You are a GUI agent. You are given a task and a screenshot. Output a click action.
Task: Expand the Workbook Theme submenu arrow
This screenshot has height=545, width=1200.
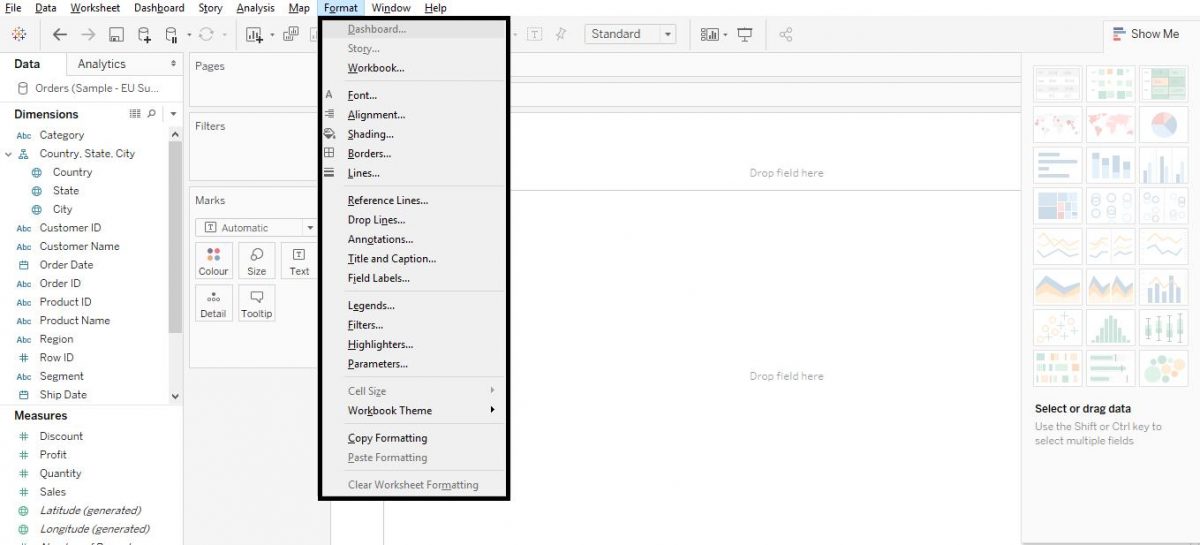click(x=492, y=410)
